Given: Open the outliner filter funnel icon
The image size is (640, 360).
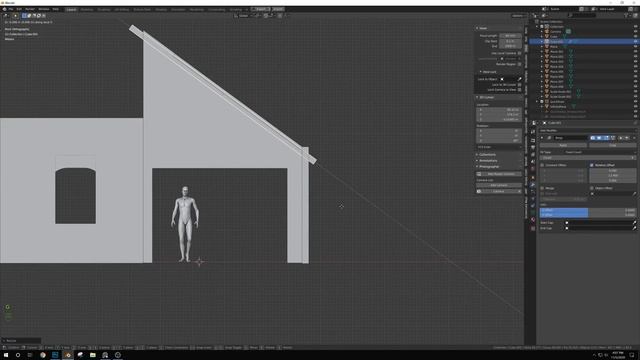Looking at the screenshot, I should tap(627, 15).
